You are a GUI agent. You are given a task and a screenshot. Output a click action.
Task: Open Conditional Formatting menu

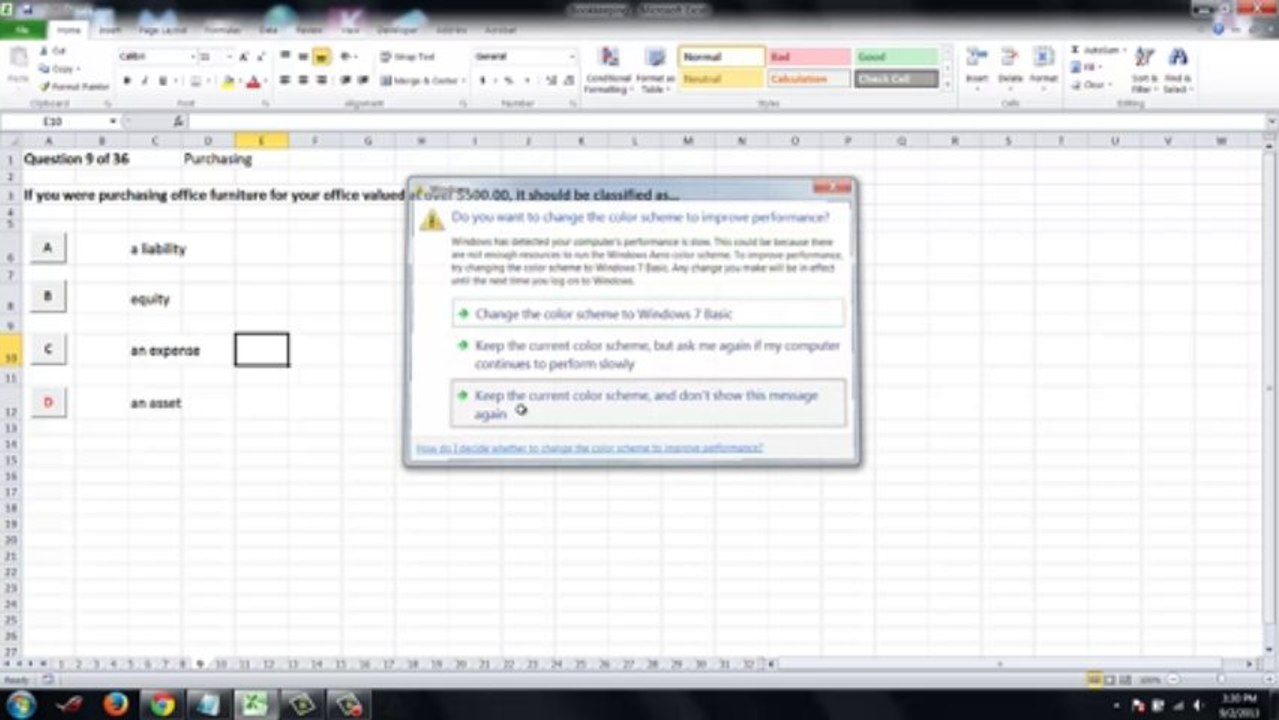pyautogui.click(x=608, y=70)
